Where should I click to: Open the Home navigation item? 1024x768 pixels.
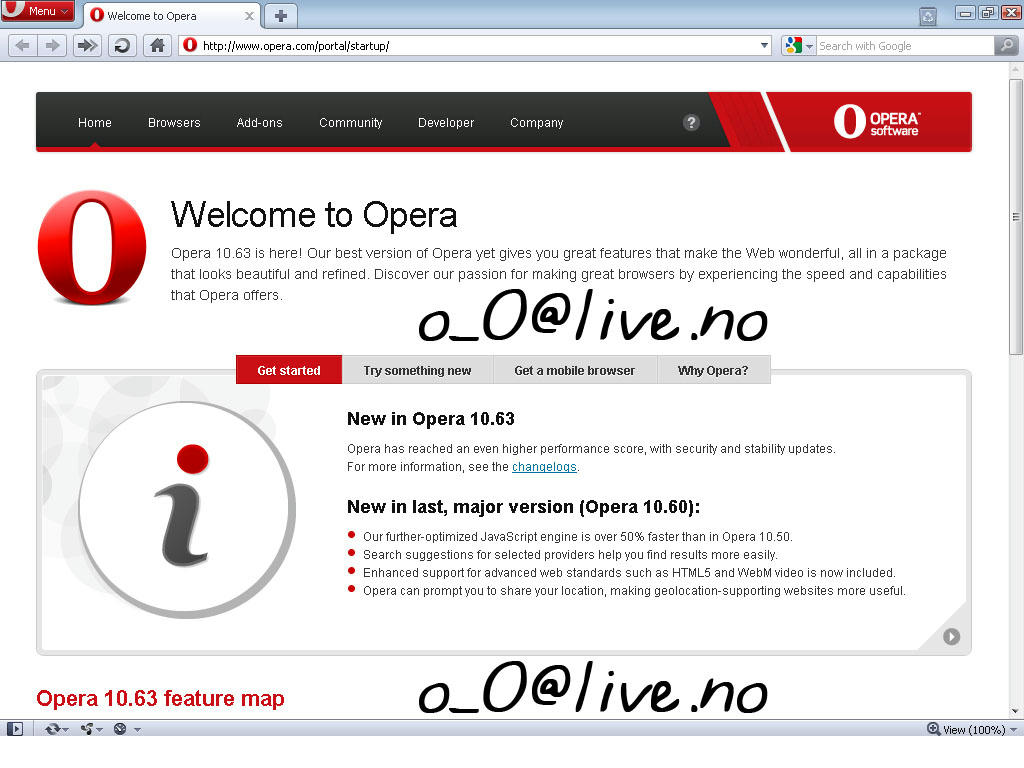(x=95, y=123)
